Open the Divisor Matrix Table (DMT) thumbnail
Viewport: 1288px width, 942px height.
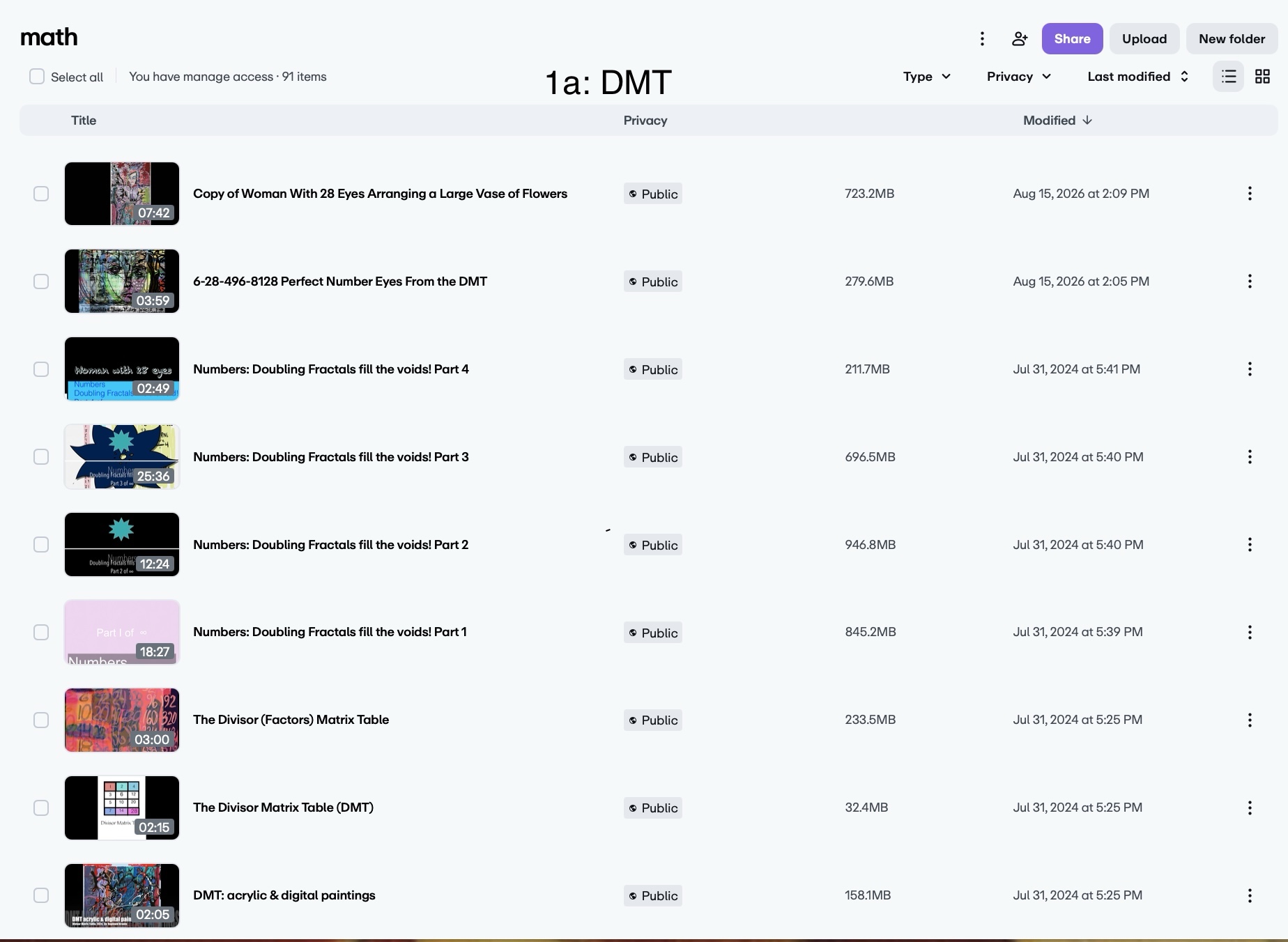point(122,808)
